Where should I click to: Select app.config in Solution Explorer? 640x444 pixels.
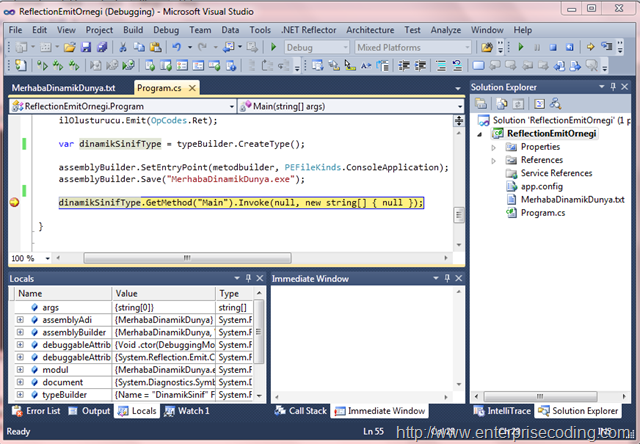541,186
